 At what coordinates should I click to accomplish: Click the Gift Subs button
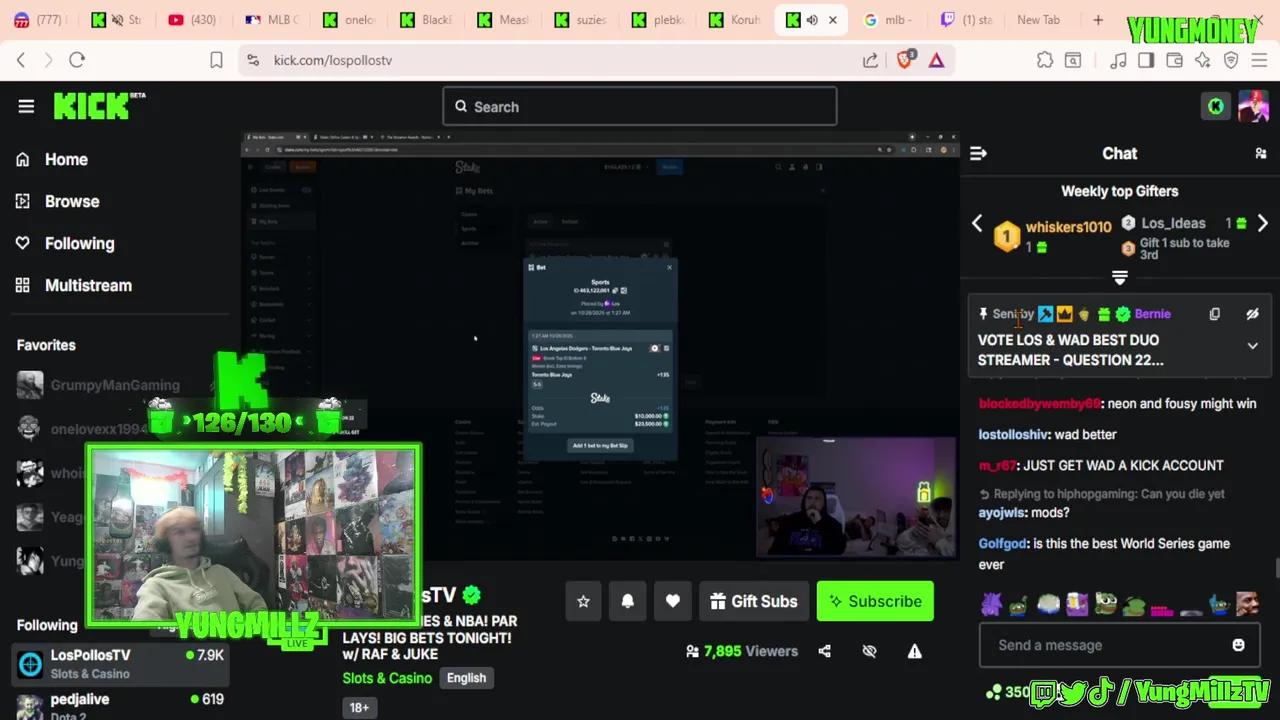click(754, 601)
